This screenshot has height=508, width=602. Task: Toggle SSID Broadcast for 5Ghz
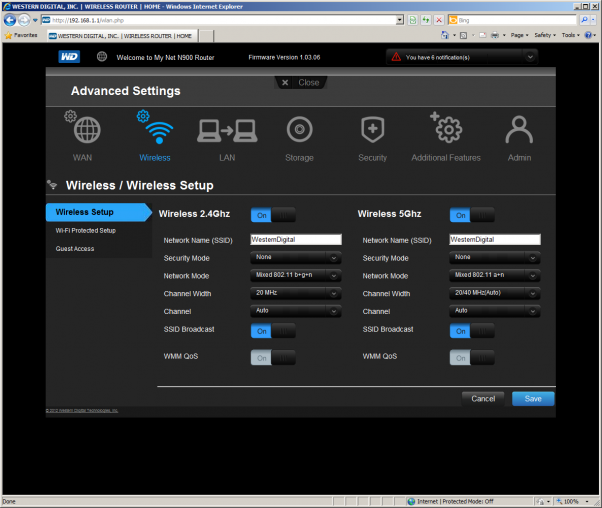pyautogui.click(x=472, y=331)
